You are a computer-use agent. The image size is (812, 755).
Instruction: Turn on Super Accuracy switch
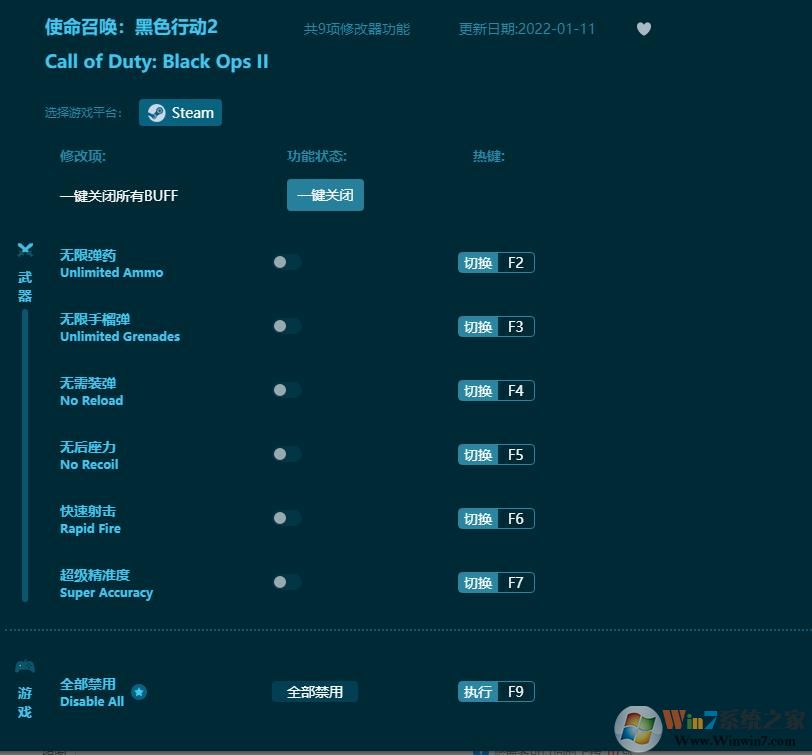click(x=287, y=582)
